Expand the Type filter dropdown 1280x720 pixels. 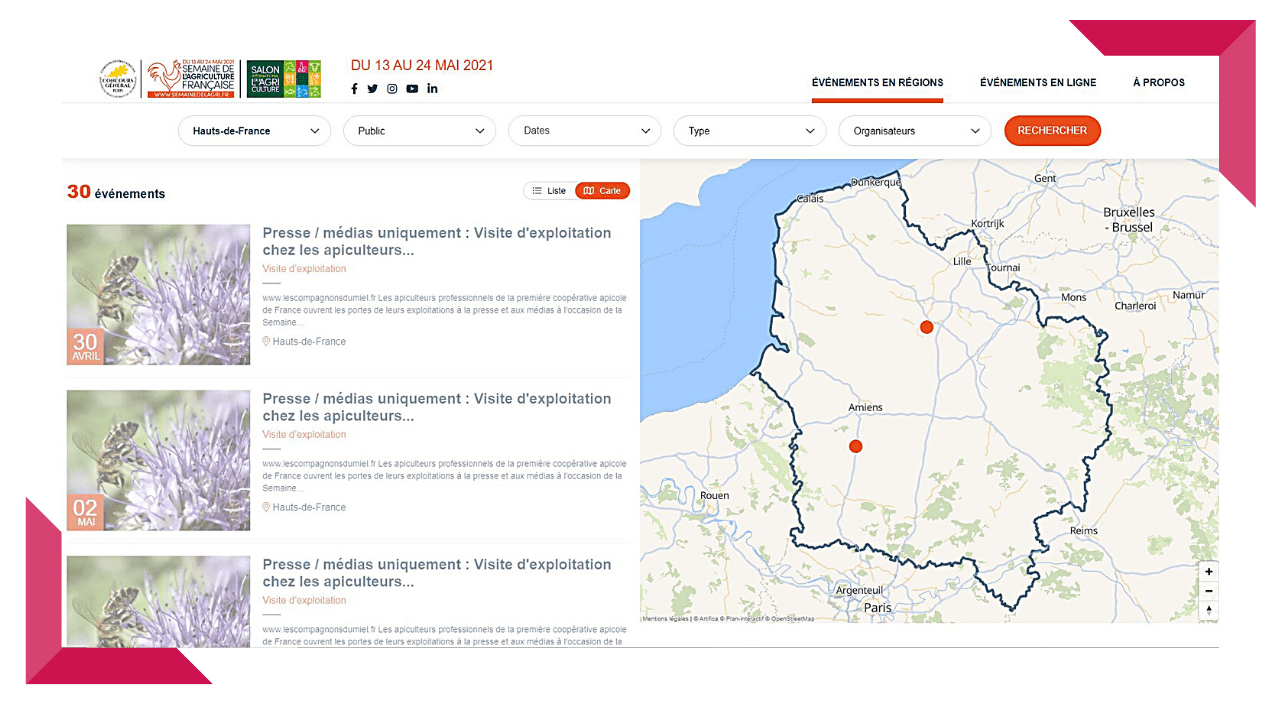pos(749,131)
